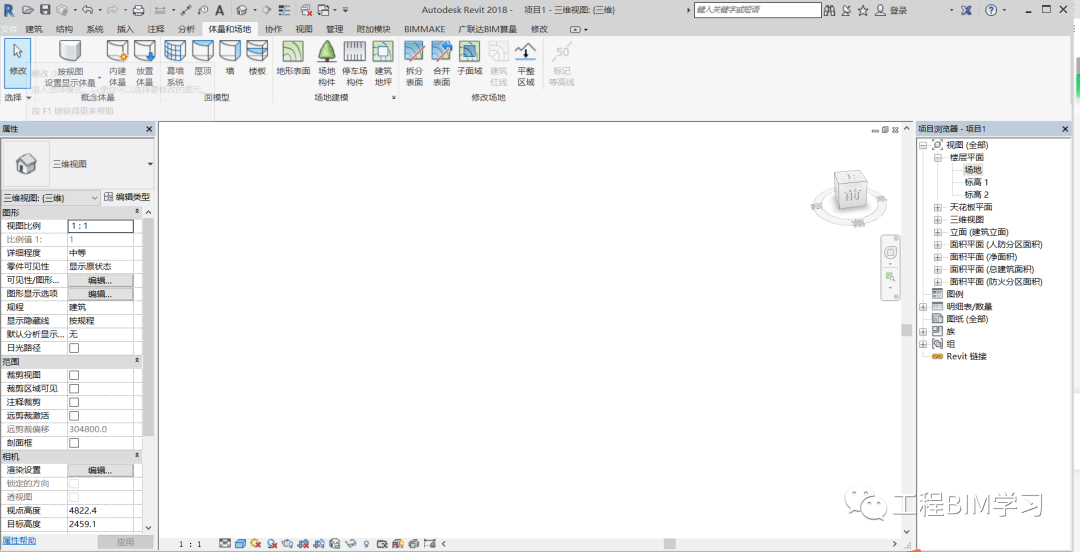This screenshot has height=552, width=1080.
Task: Switch to the 管理 ribbon tab
Action: pos(335,29)
